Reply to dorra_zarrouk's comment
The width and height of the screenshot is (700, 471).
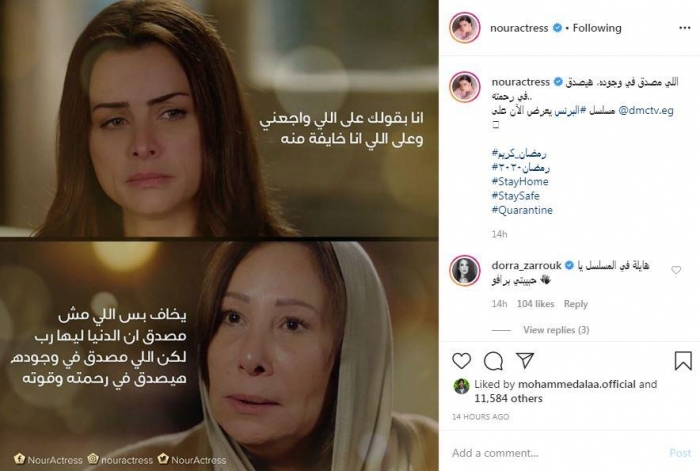(x=575, y=304)
